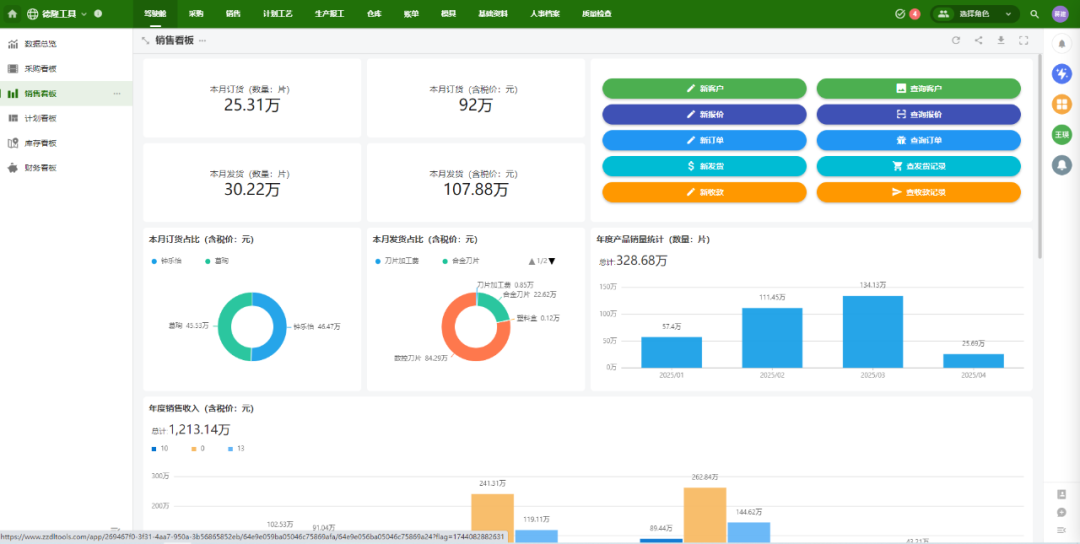
Task: Click the orange grid apps icon
Action: (x=1061, y=104)
